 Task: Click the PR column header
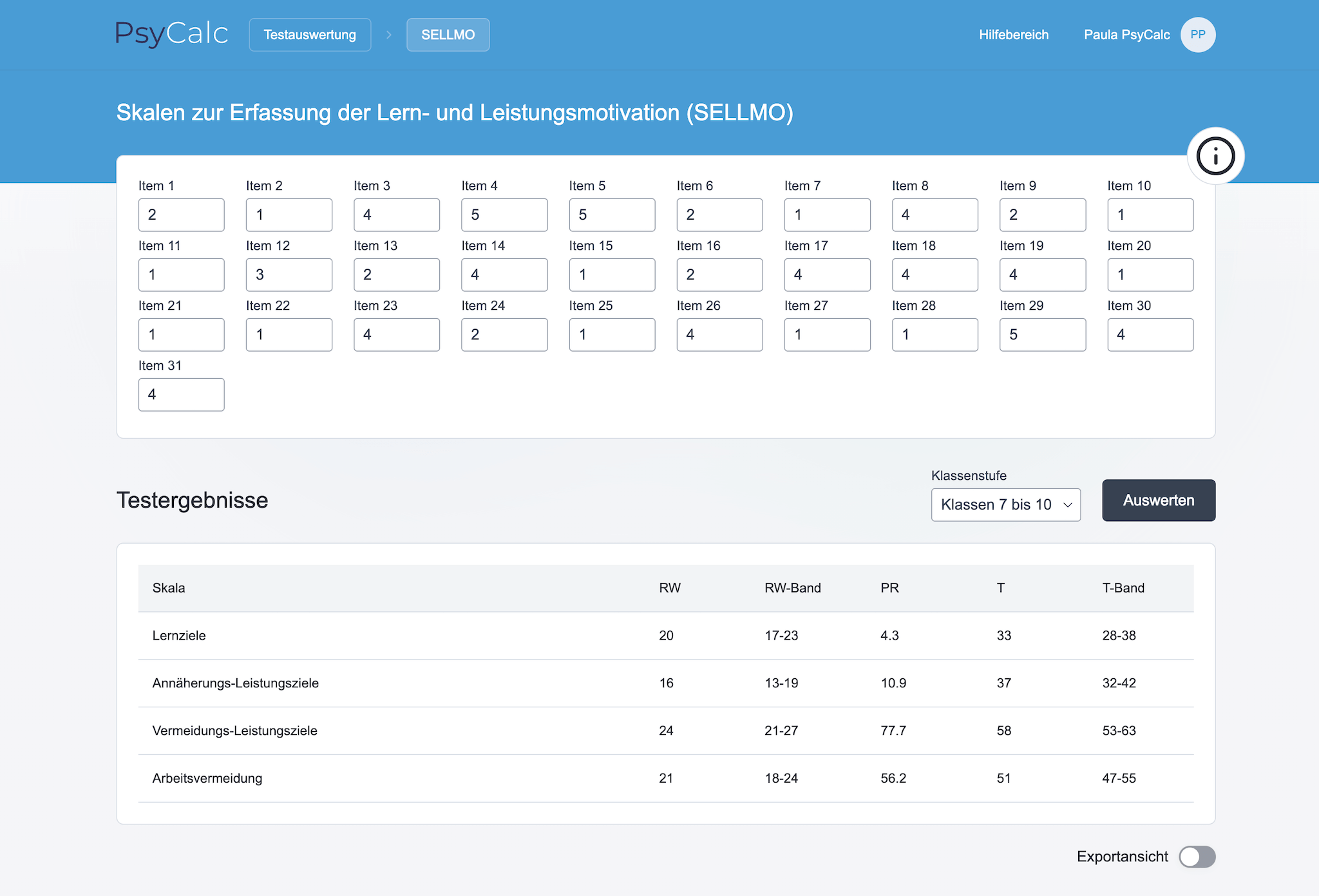[x=889, y=587]
